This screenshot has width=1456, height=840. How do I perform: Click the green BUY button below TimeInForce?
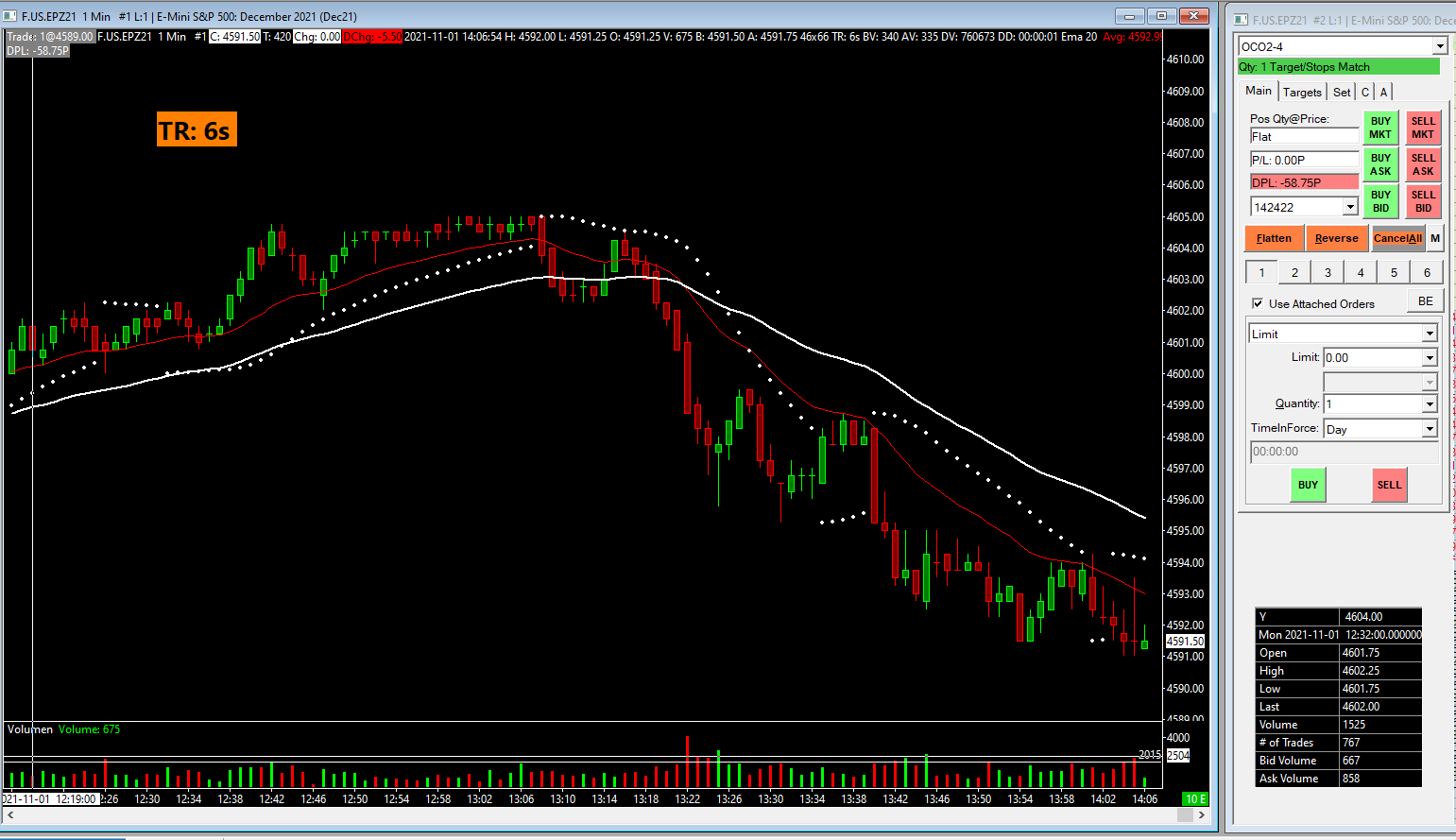1308,485
